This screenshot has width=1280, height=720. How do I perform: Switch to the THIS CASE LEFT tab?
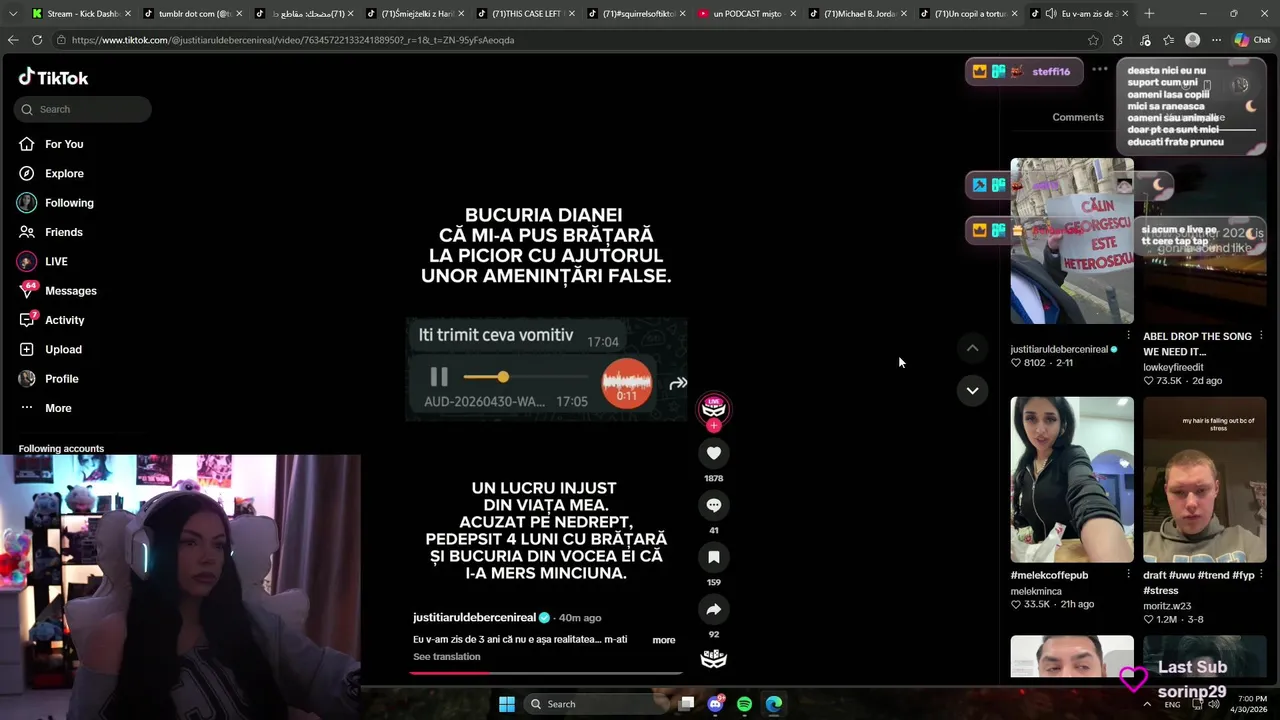[x=526, y=14]
